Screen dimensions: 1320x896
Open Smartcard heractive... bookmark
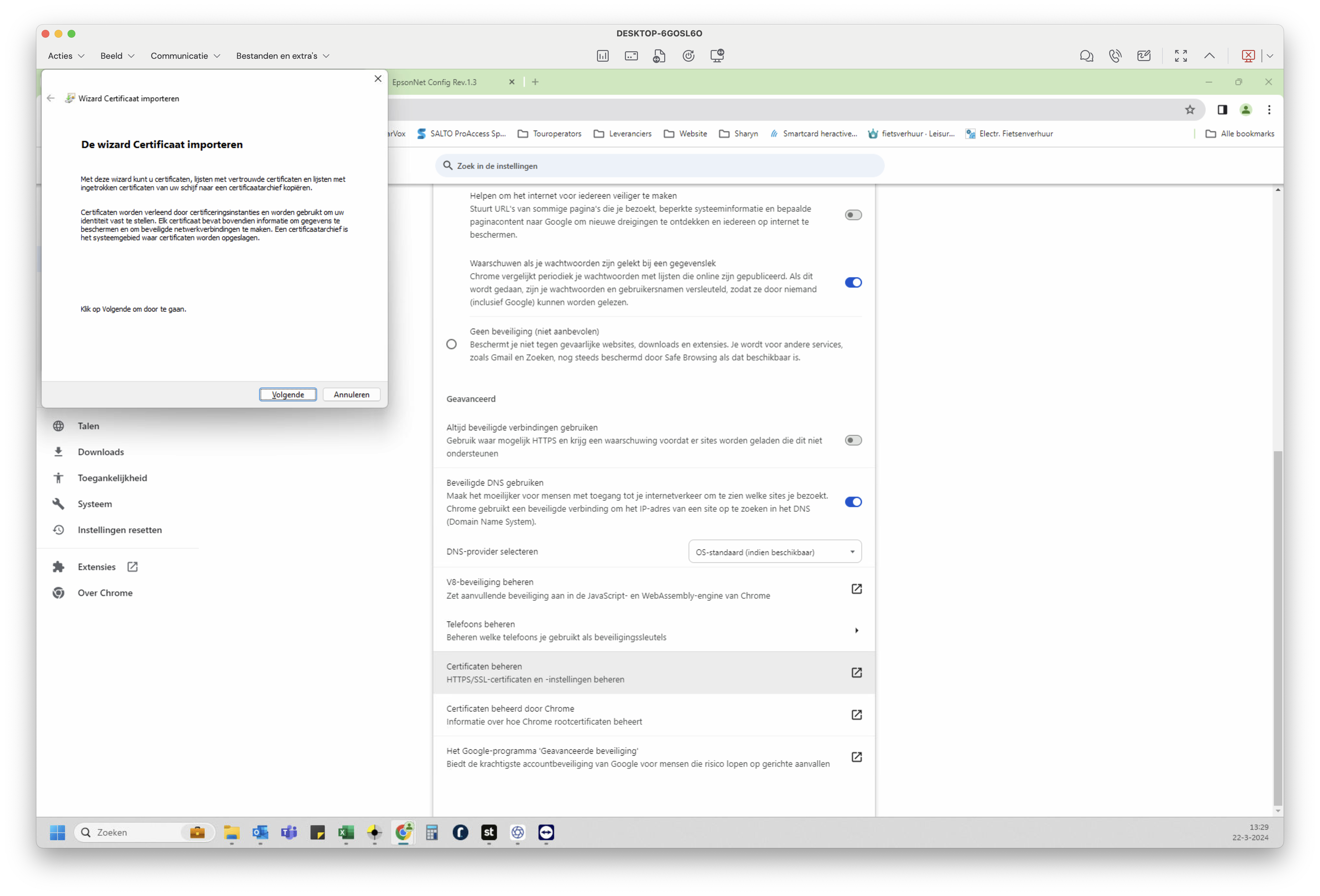coord(813,133)
